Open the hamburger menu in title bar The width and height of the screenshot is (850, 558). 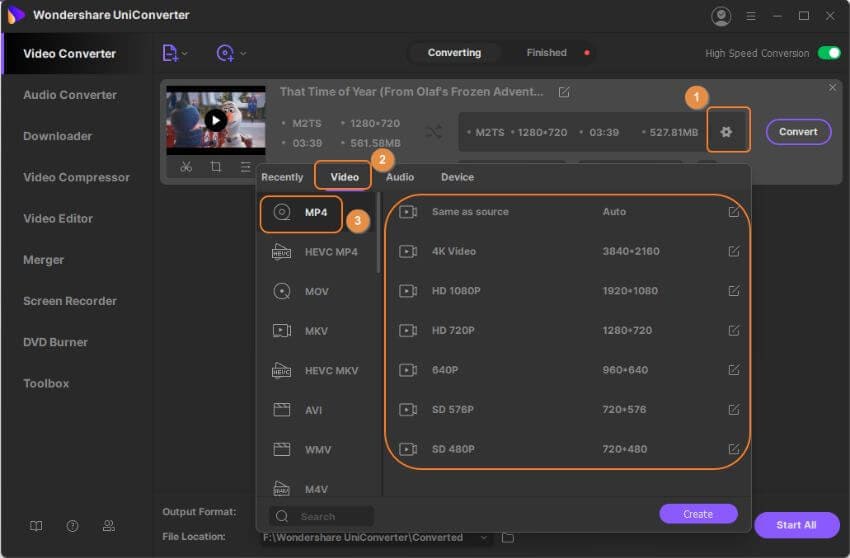point(751,16)
